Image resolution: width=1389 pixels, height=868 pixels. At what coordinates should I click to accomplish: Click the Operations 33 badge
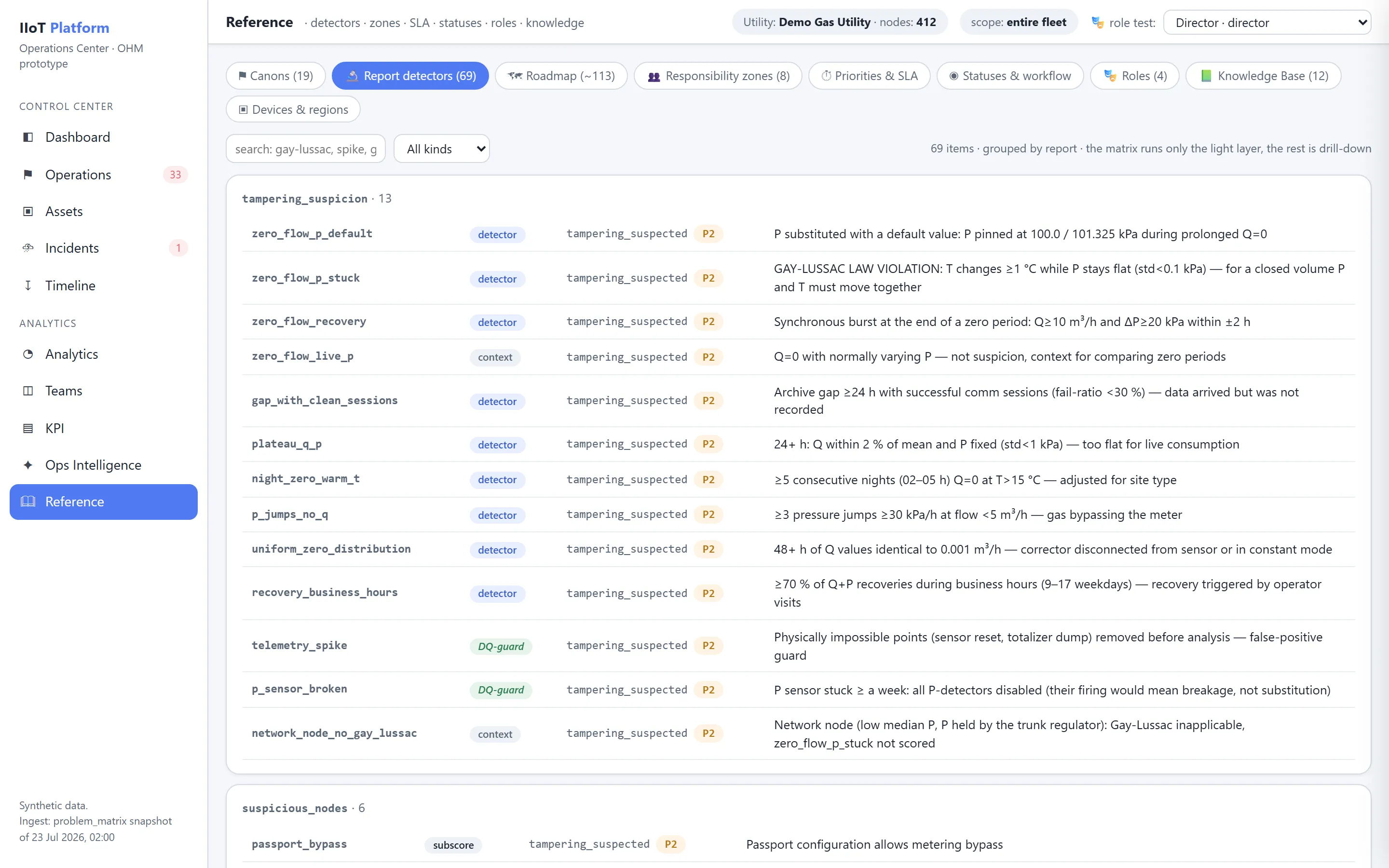tap(175, 175)
